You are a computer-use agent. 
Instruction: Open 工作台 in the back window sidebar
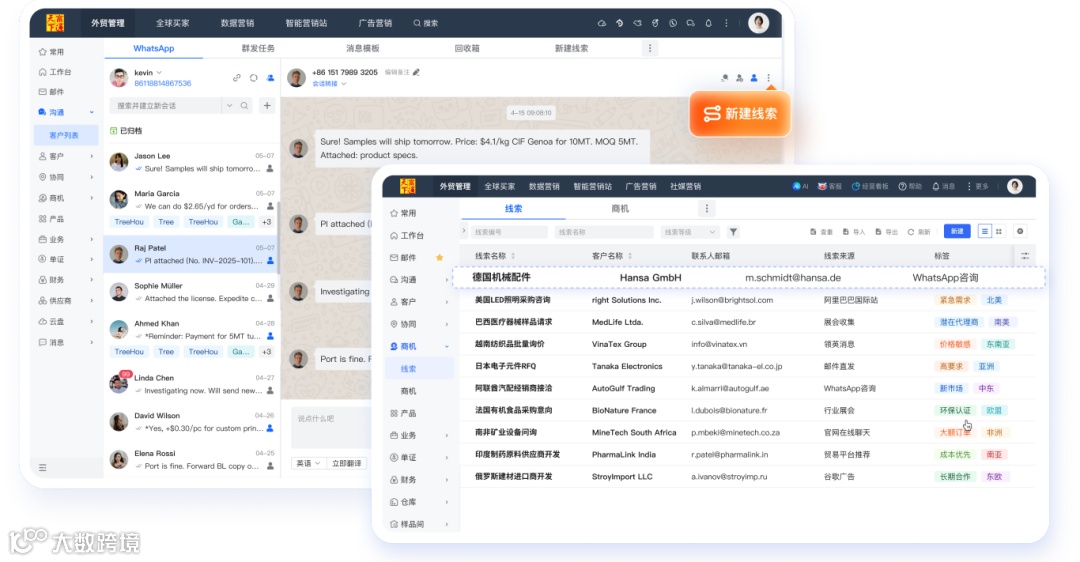point(55,72)
